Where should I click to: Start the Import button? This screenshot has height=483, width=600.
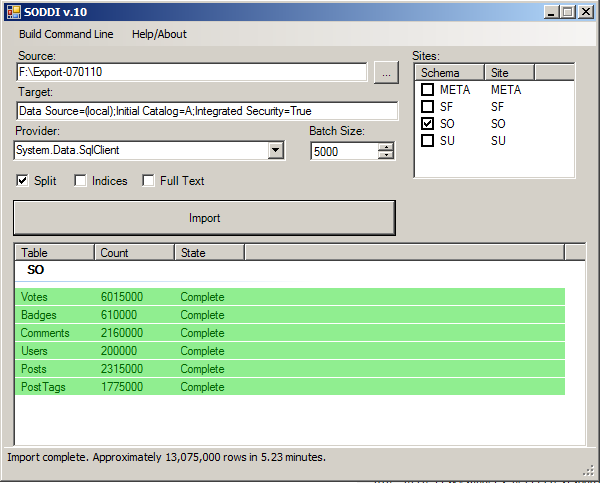[204, 218]
